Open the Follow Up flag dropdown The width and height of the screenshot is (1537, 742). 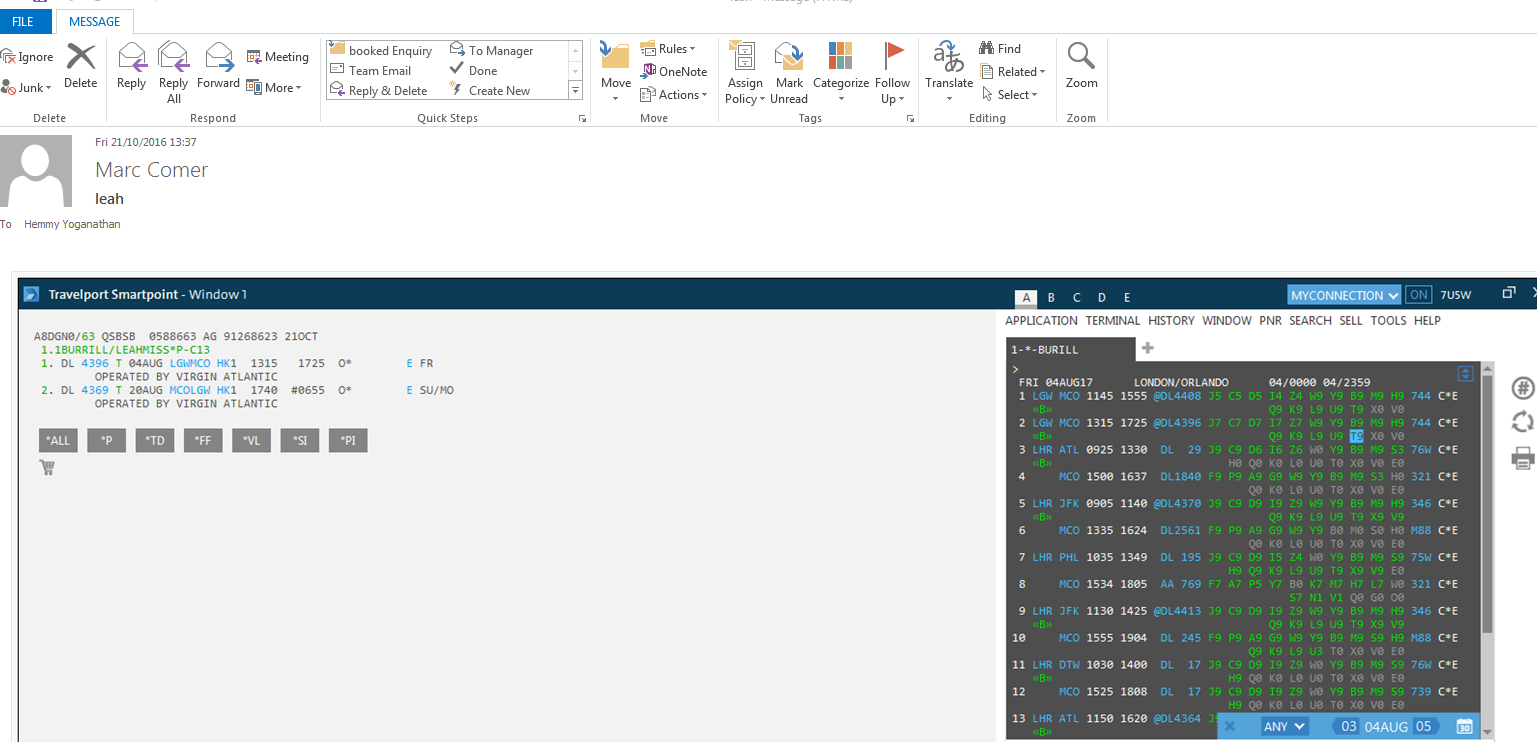[x=892, y=72]
